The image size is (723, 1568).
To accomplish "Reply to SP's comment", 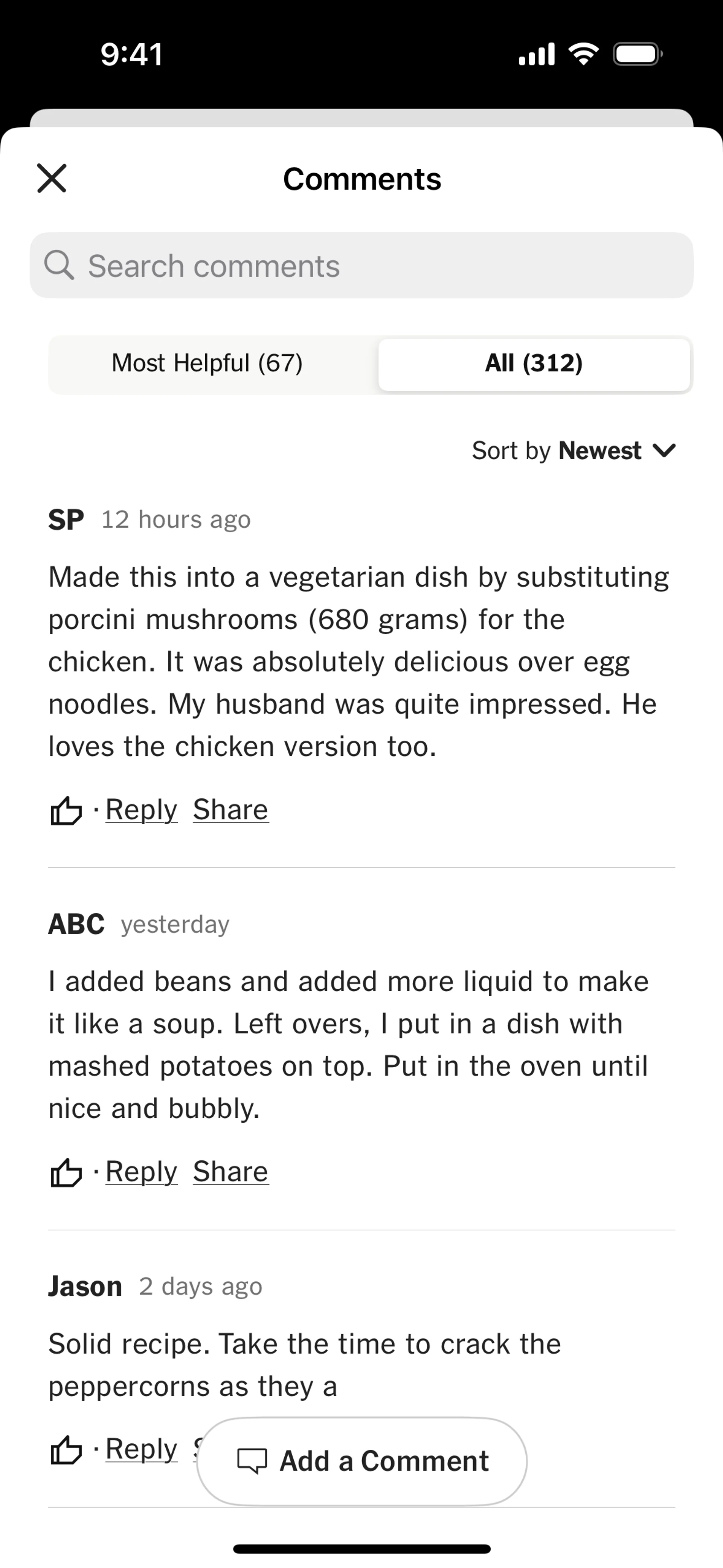I will tap(141, 810).
